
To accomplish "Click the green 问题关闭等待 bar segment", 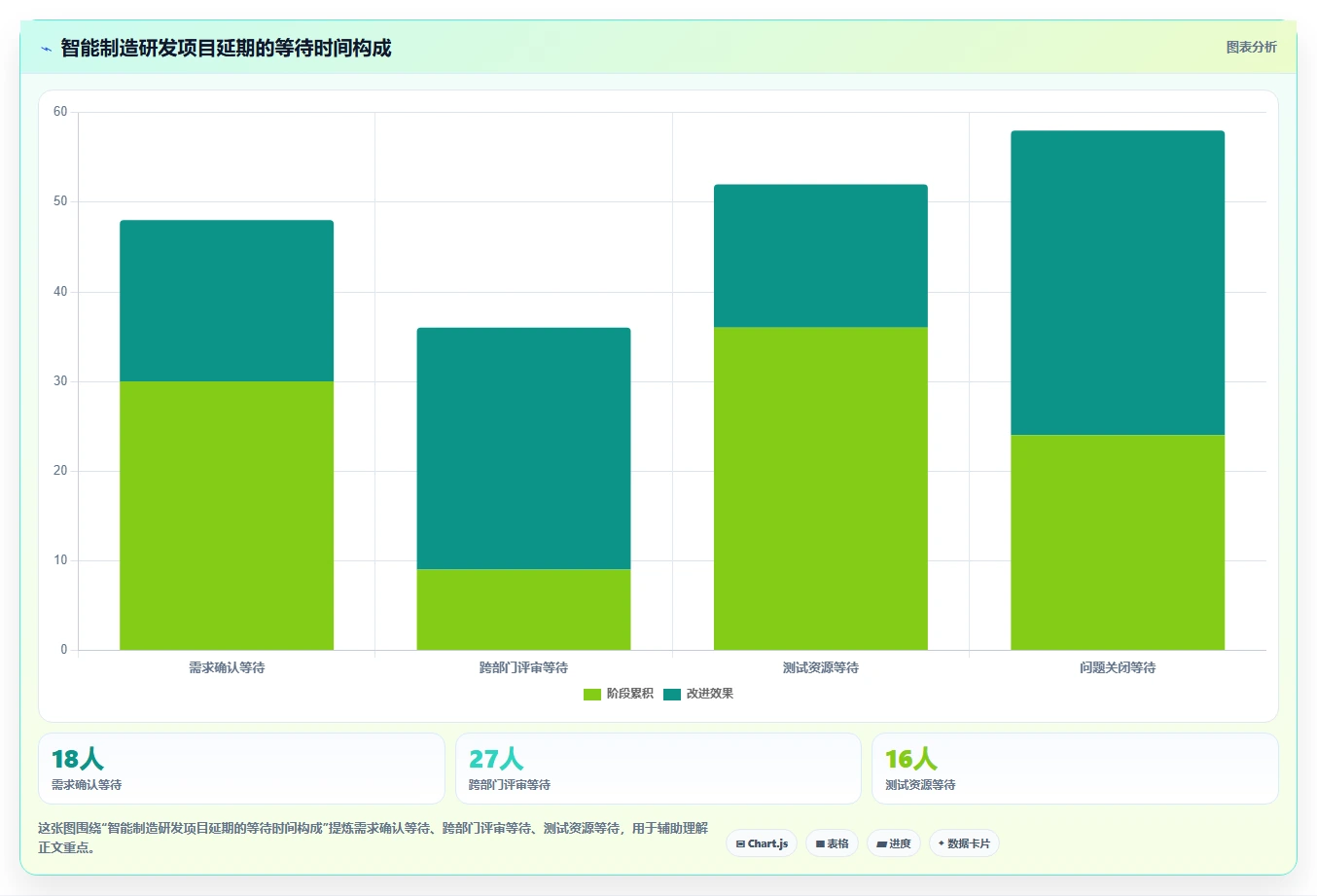I will tap(1118, 542).
